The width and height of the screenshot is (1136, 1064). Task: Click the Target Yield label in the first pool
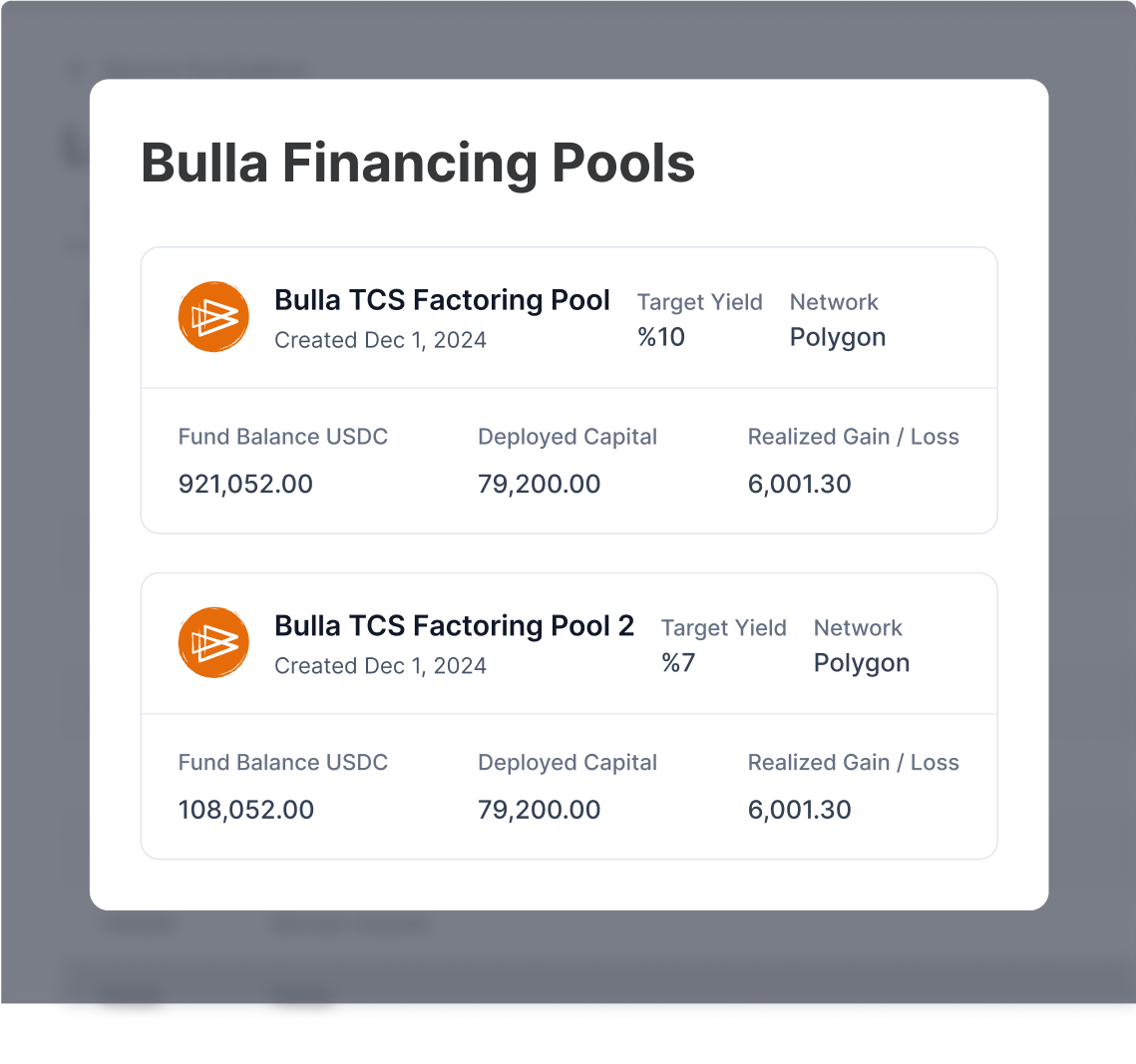point(699,302)
